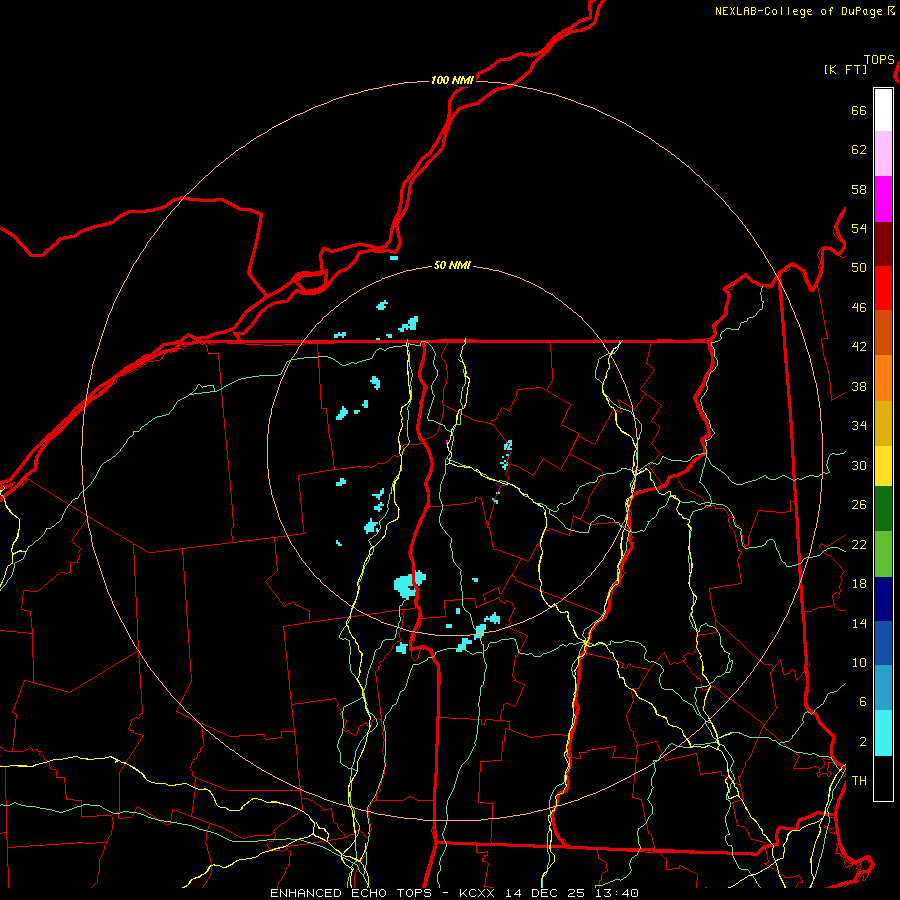Image resolution: width=900 pixels, height=900 pixels.
Task: Pick the bright orange legend swatch
Action: (883, 378)
